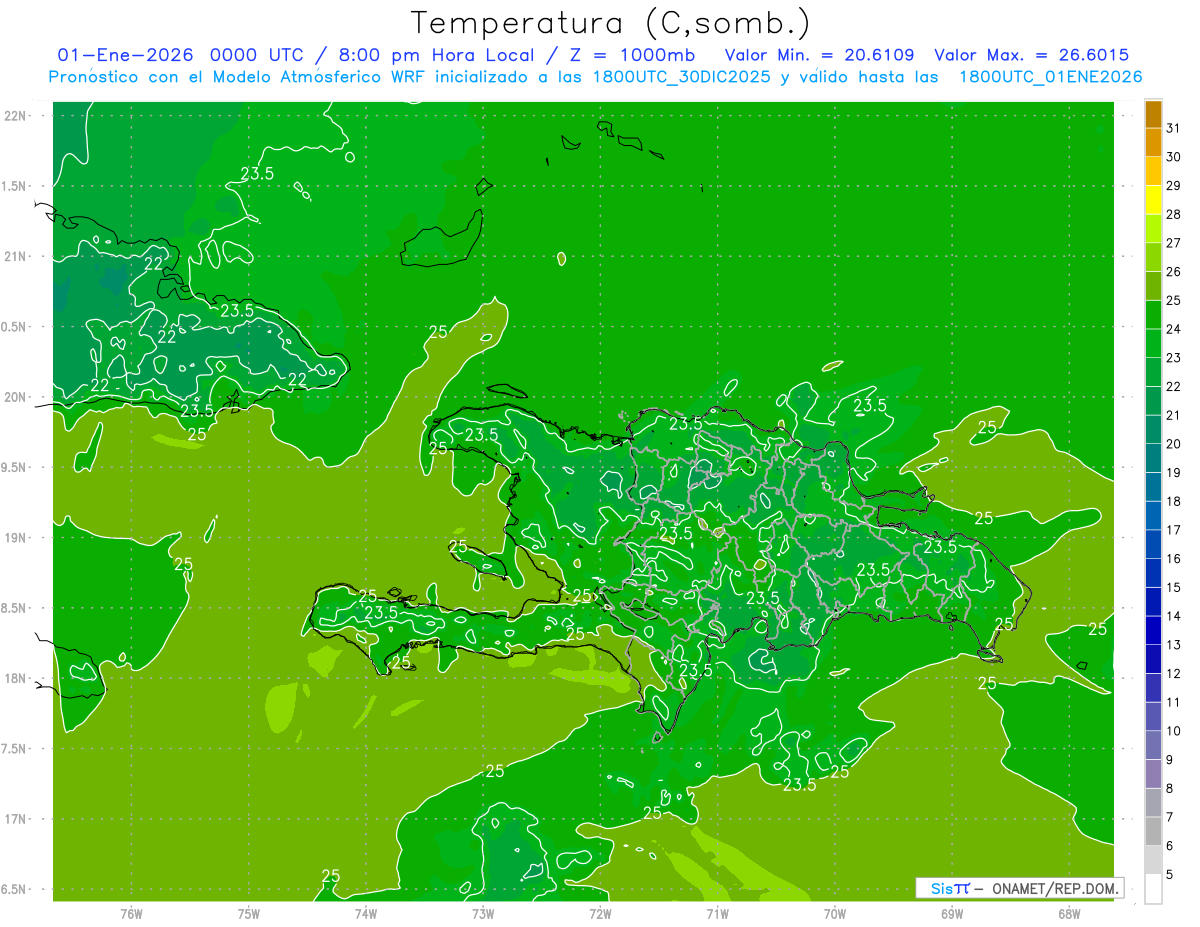Click the 70W longitude axis label
The image size is (1200, 927).
pos(835,913)
